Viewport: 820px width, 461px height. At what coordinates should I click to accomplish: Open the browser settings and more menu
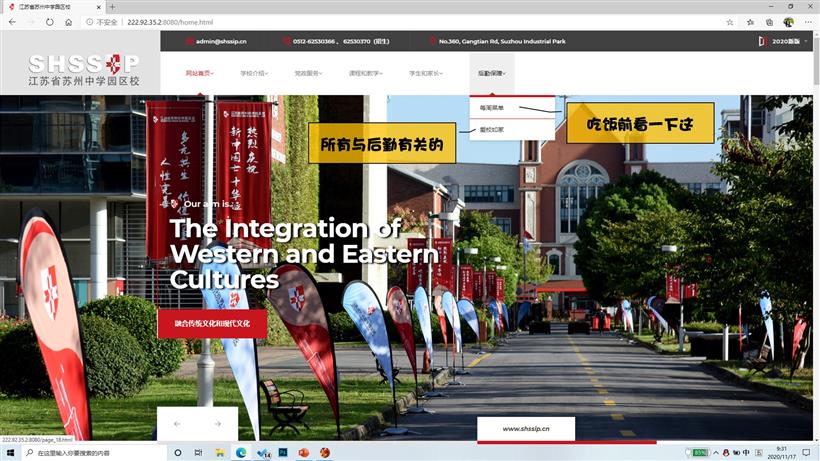click(x=808, y=22)
